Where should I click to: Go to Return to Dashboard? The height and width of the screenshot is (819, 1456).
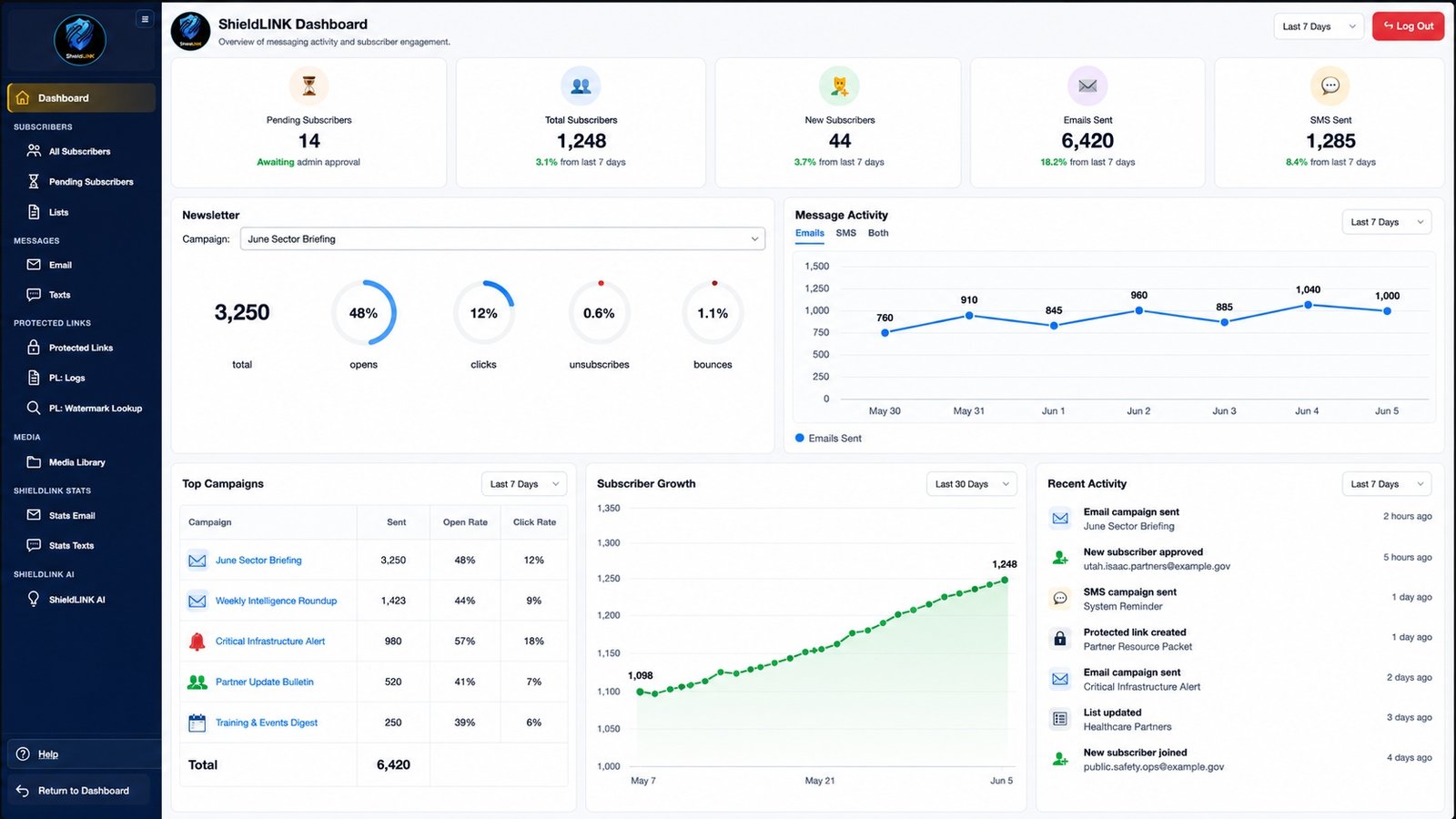pyautogui.click(x=78, y=791)
